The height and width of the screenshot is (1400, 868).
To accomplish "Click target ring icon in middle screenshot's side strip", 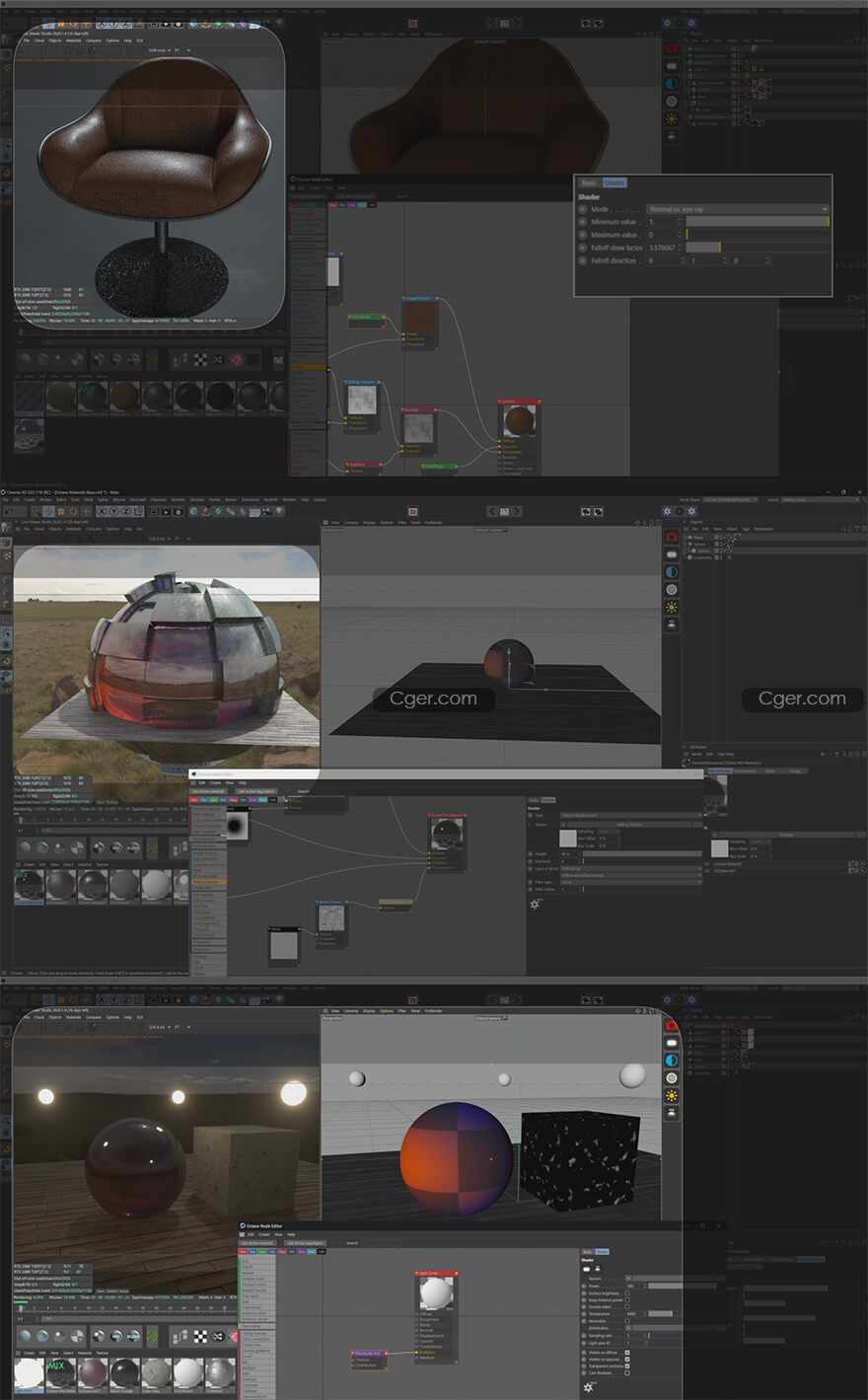I will pyautogui.click(x=672, y=589).
